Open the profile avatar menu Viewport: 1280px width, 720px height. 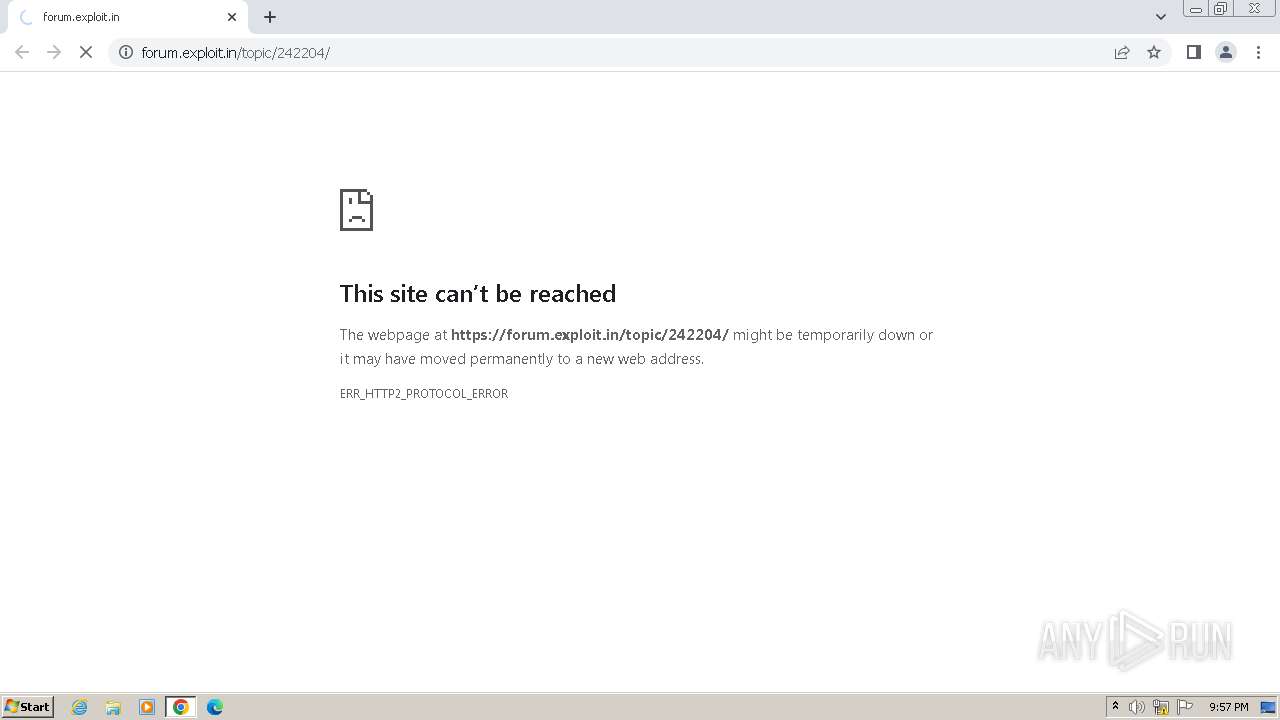1226,52
